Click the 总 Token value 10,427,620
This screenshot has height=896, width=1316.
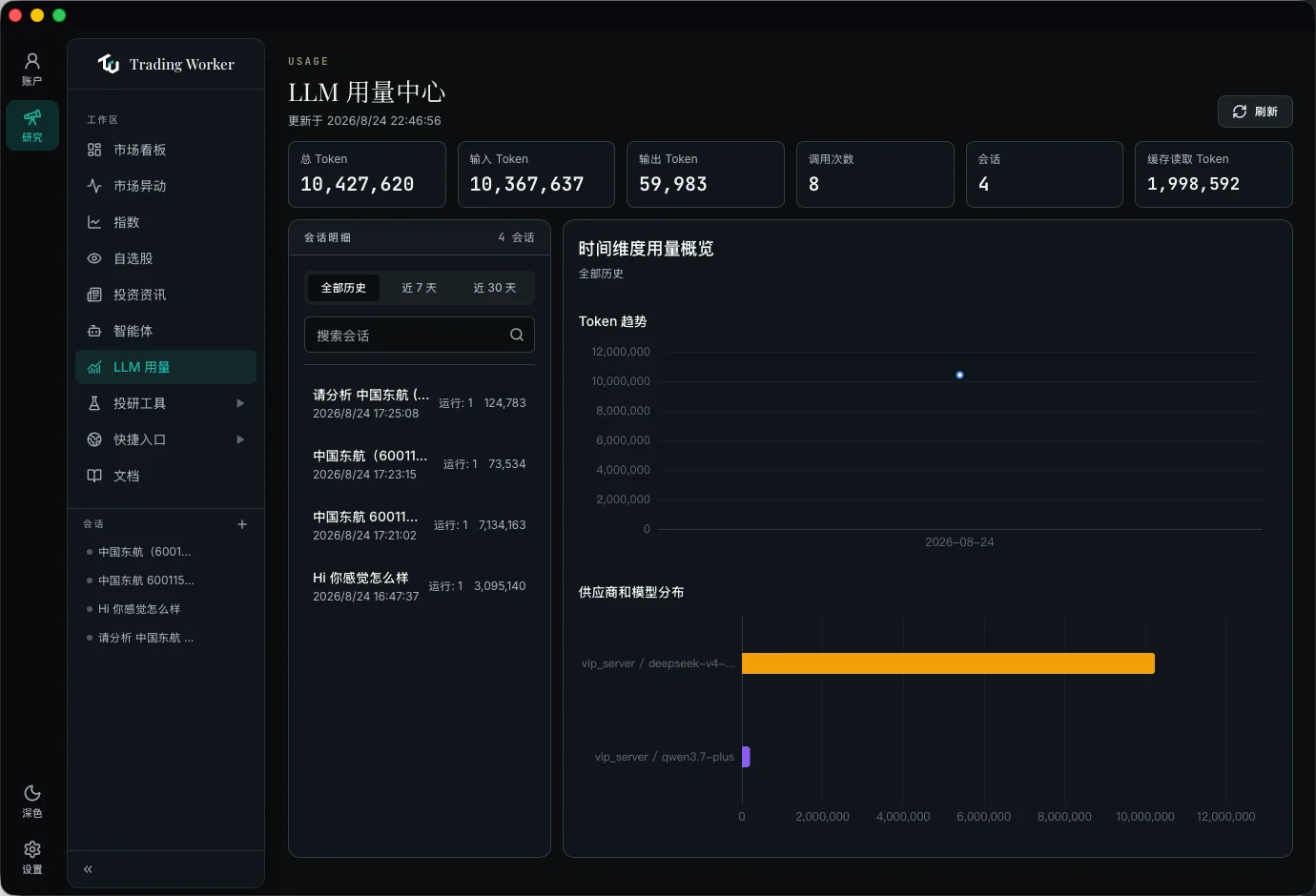pos(358,184)
